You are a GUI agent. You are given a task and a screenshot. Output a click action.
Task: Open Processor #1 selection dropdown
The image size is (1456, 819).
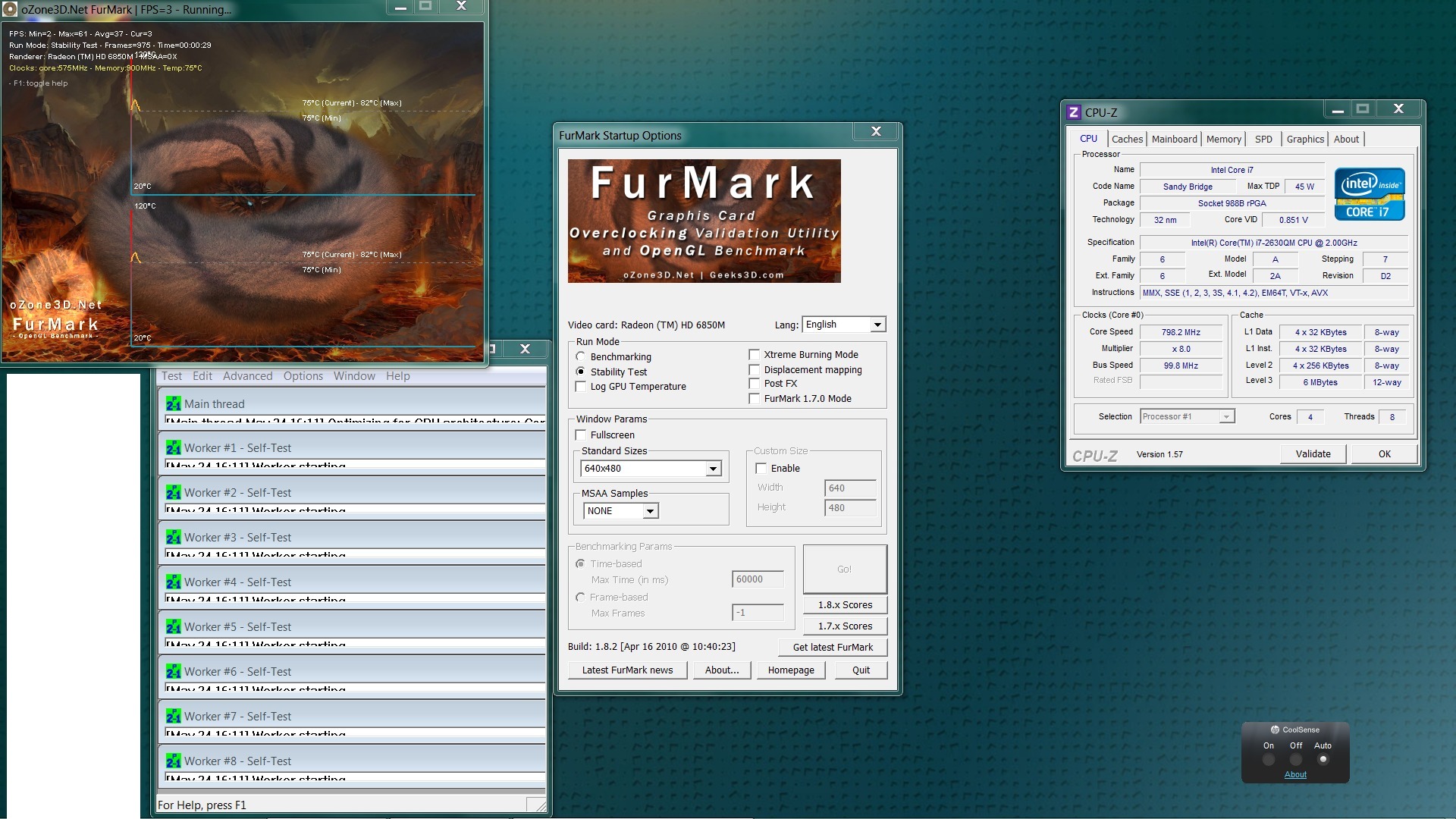[1188, 416]
